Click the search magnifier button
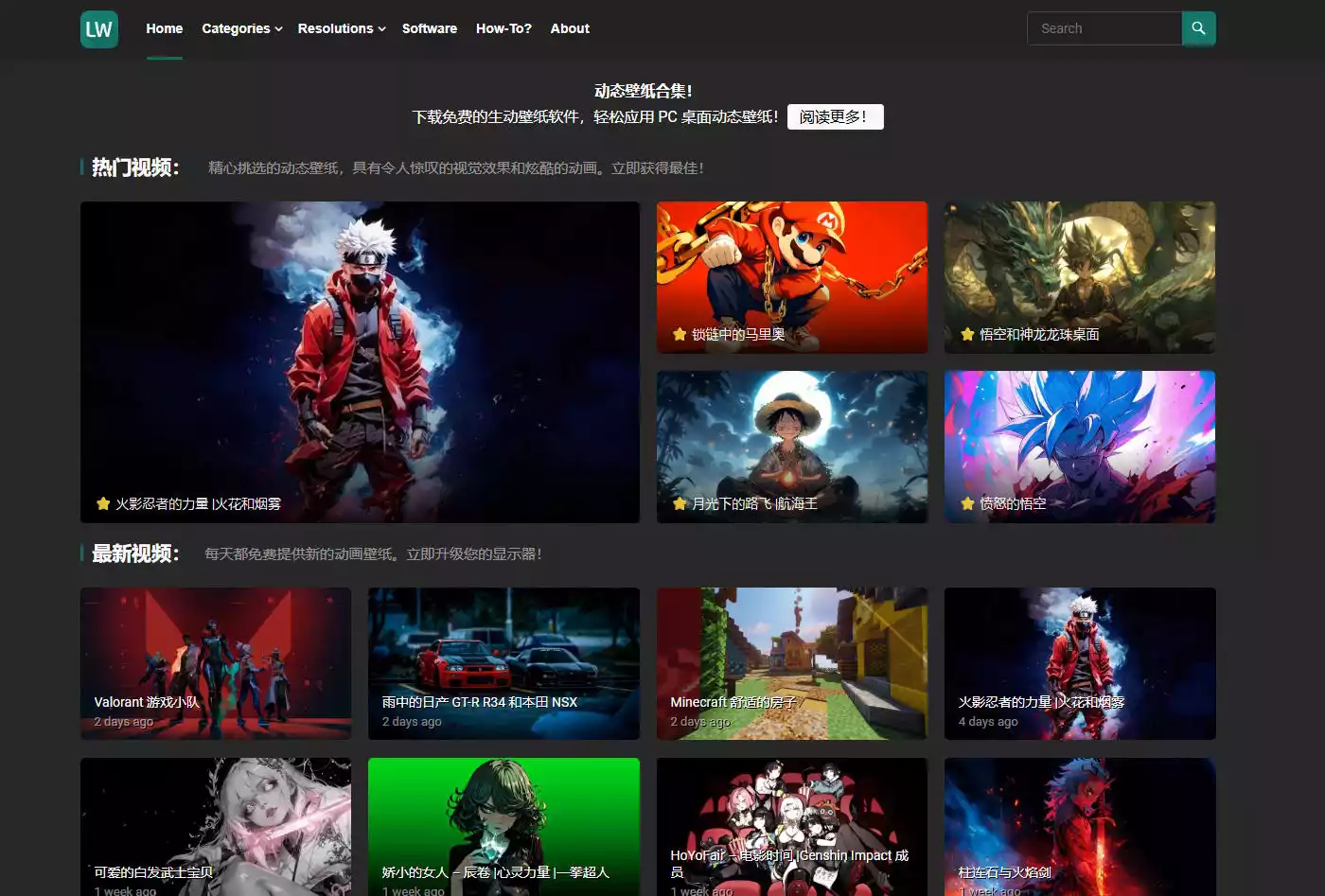 (1198, 28)
